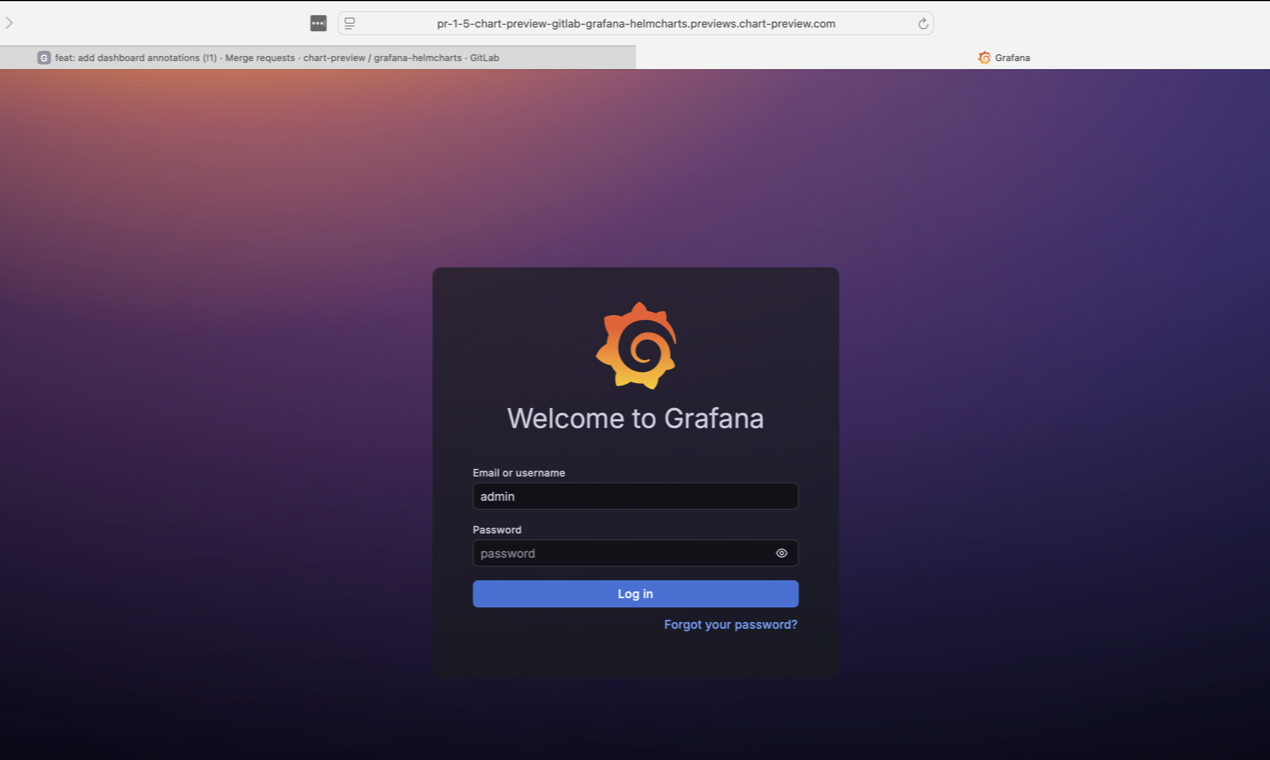Screen dimensions: 1270x760
Task: Click the browser address bar URL
Action: click(x=636, y=23)
